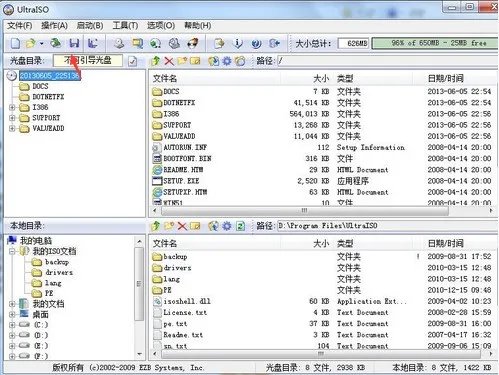The height and width of the screenshot is (375, 499).
Task: Go up a level in the local pane
Action: (156, 226)
